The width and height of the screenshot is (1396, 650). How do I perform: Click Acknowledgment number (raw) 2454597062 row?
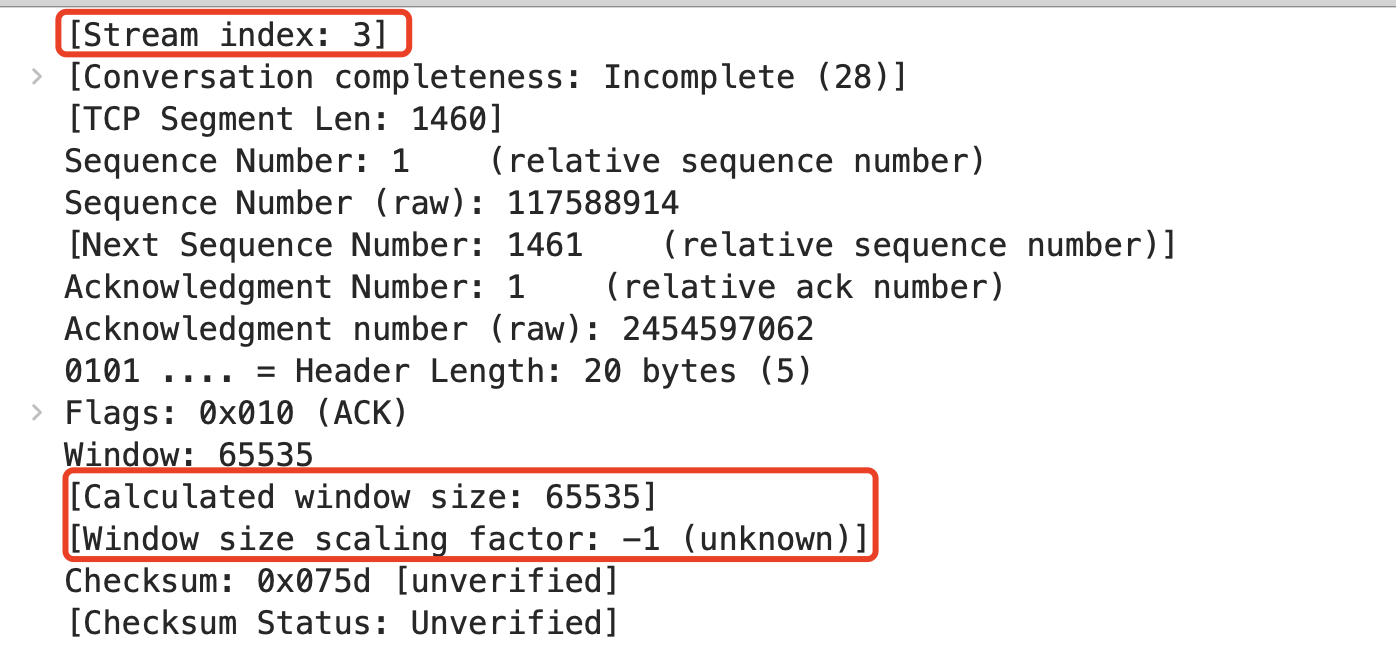click(x=439, y=329)
